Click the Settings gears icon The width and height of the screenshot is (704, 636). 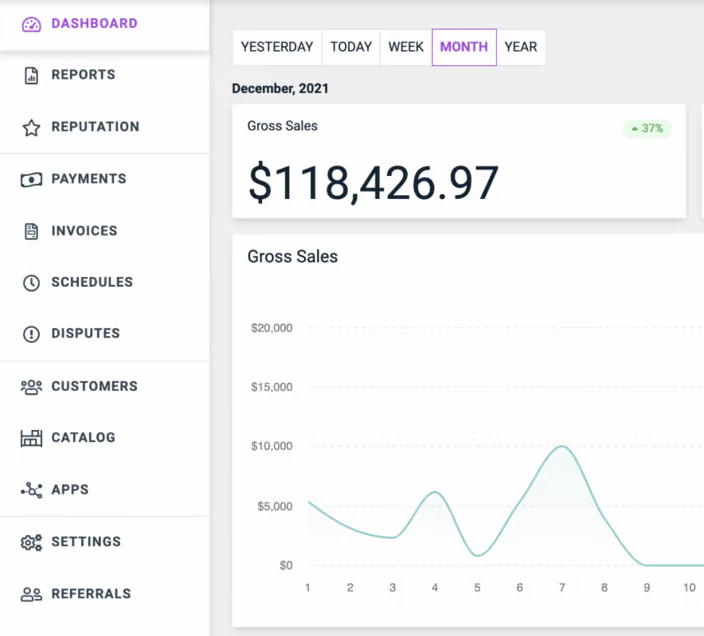31,542
